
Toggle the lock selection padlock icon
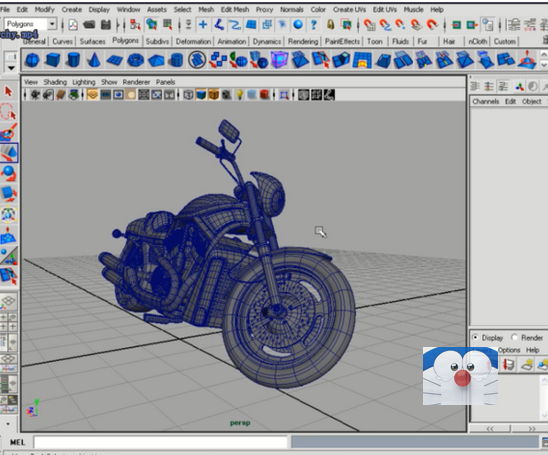coord(330,24)
